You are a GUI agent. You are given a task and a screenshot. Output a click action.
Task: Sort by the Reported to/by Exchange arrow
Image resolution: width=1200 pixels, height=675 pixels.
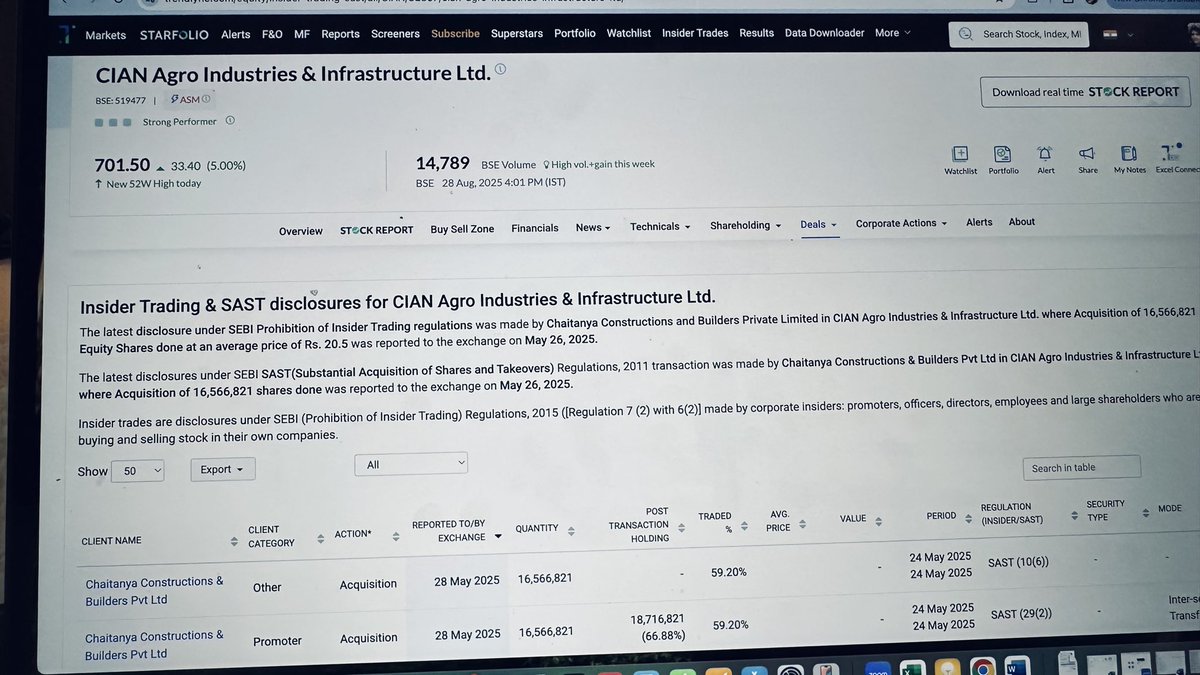[498, 537]
